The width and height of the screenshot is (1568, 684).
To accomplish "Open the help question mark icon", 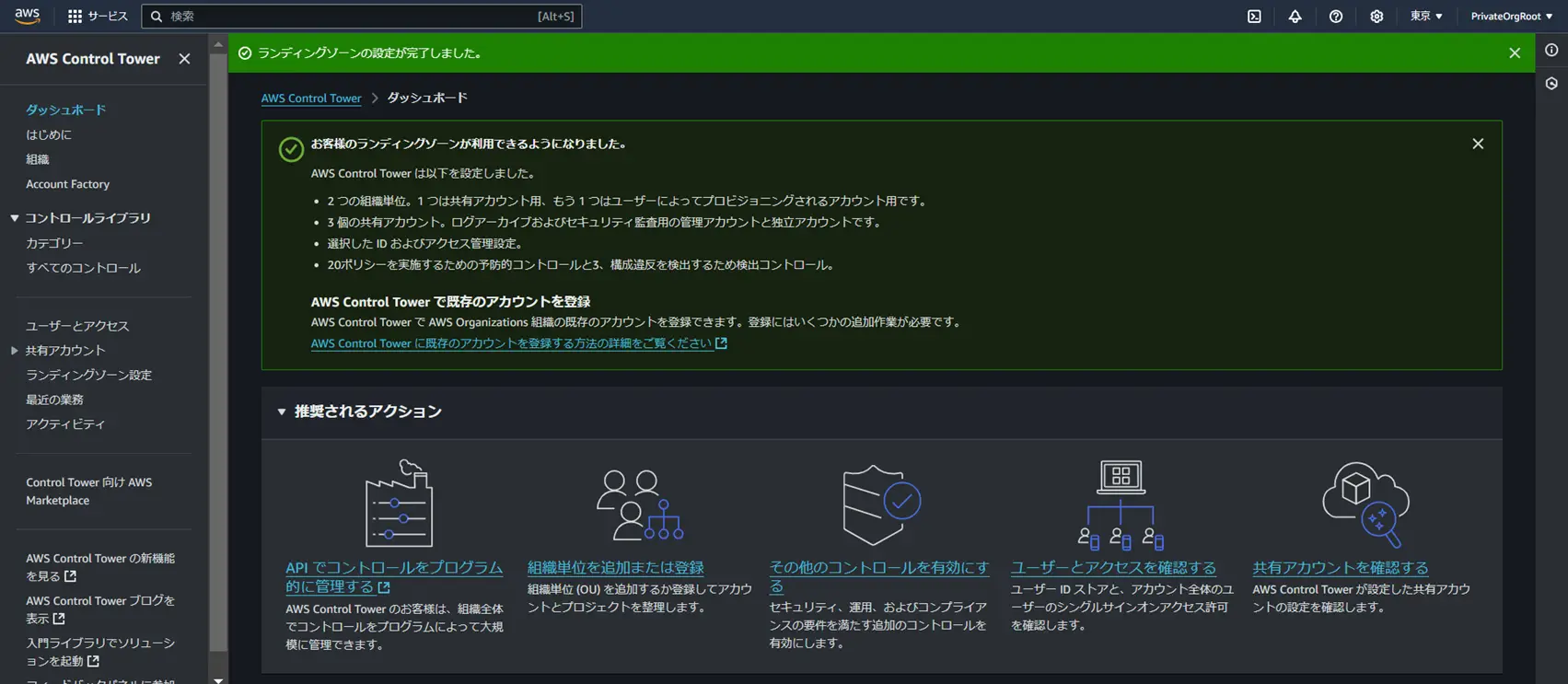I will pyautogui.click(x=1335, y=16).
